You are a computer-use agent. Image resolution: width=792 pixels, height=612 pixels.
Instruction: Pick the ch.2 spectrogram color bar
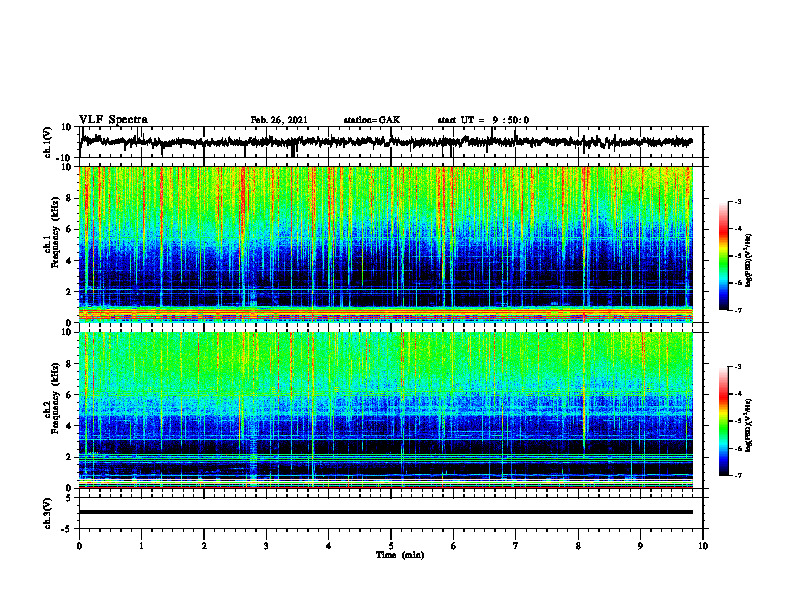tap(724, 421)
